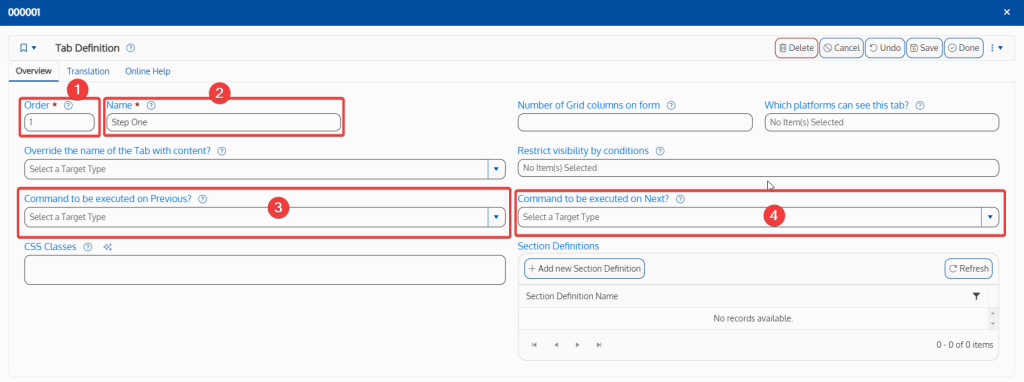Expand Command on Previous dropdown arrow

[497, 217]
